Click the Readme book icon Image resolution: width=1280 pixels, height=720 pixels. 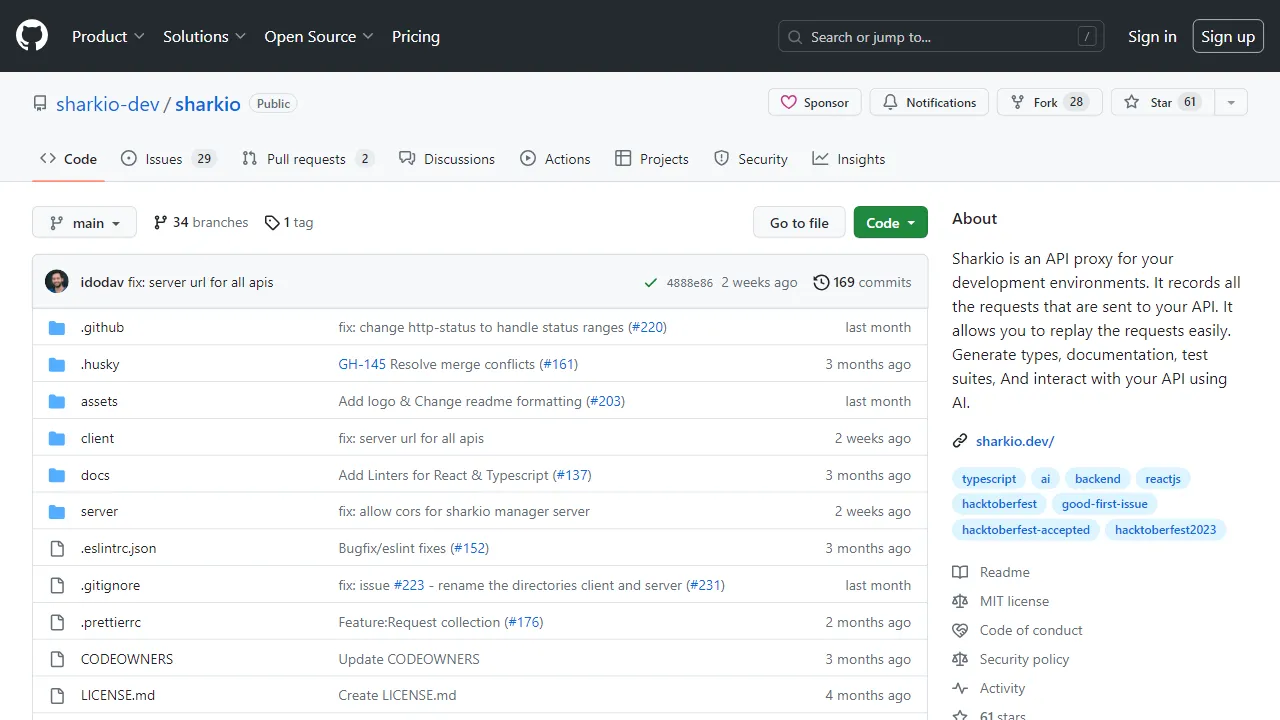pyautogui.click(x=960, y=572)
